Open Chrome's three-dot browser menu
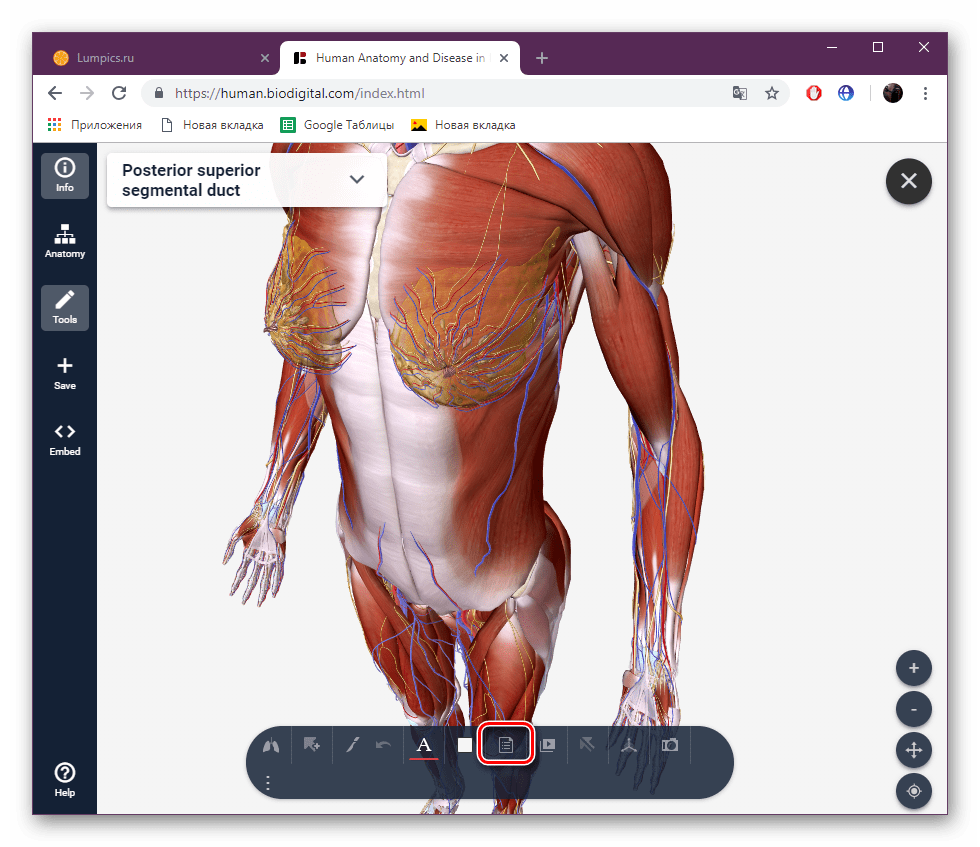This screenshot has height=847, width=980. coord(925,93)
